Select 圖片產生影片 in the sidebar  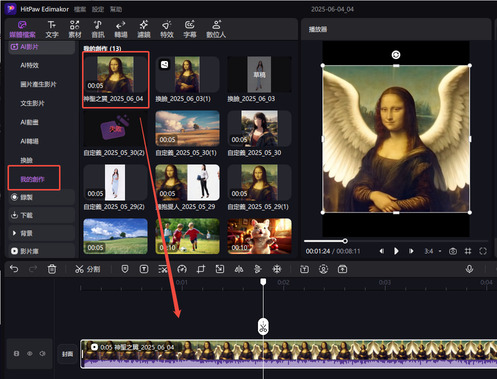click(38, 84)
